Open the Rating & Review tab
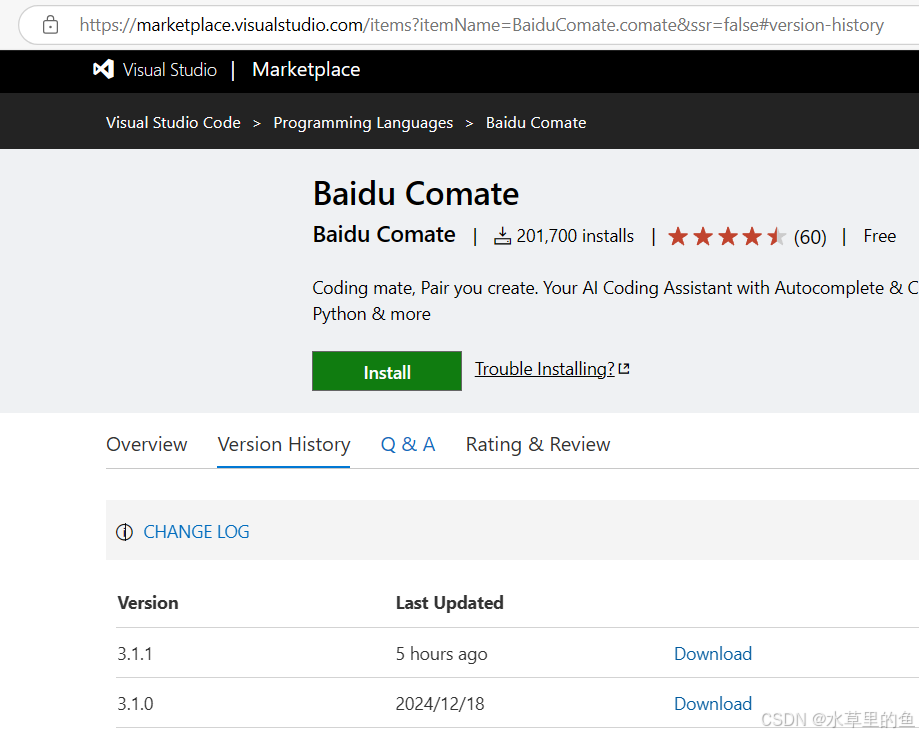This screenshot has width=919, height=735. click(x=538, y=444)
